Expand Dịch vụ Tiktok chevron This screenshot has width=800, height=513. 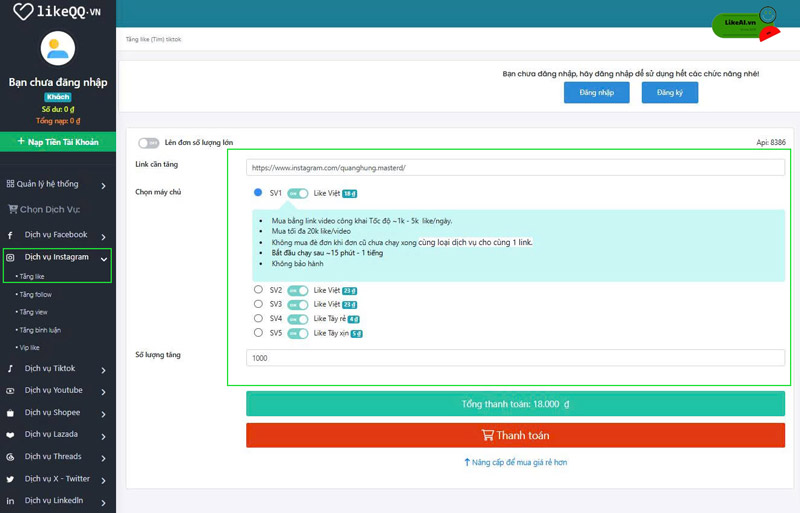104,370
